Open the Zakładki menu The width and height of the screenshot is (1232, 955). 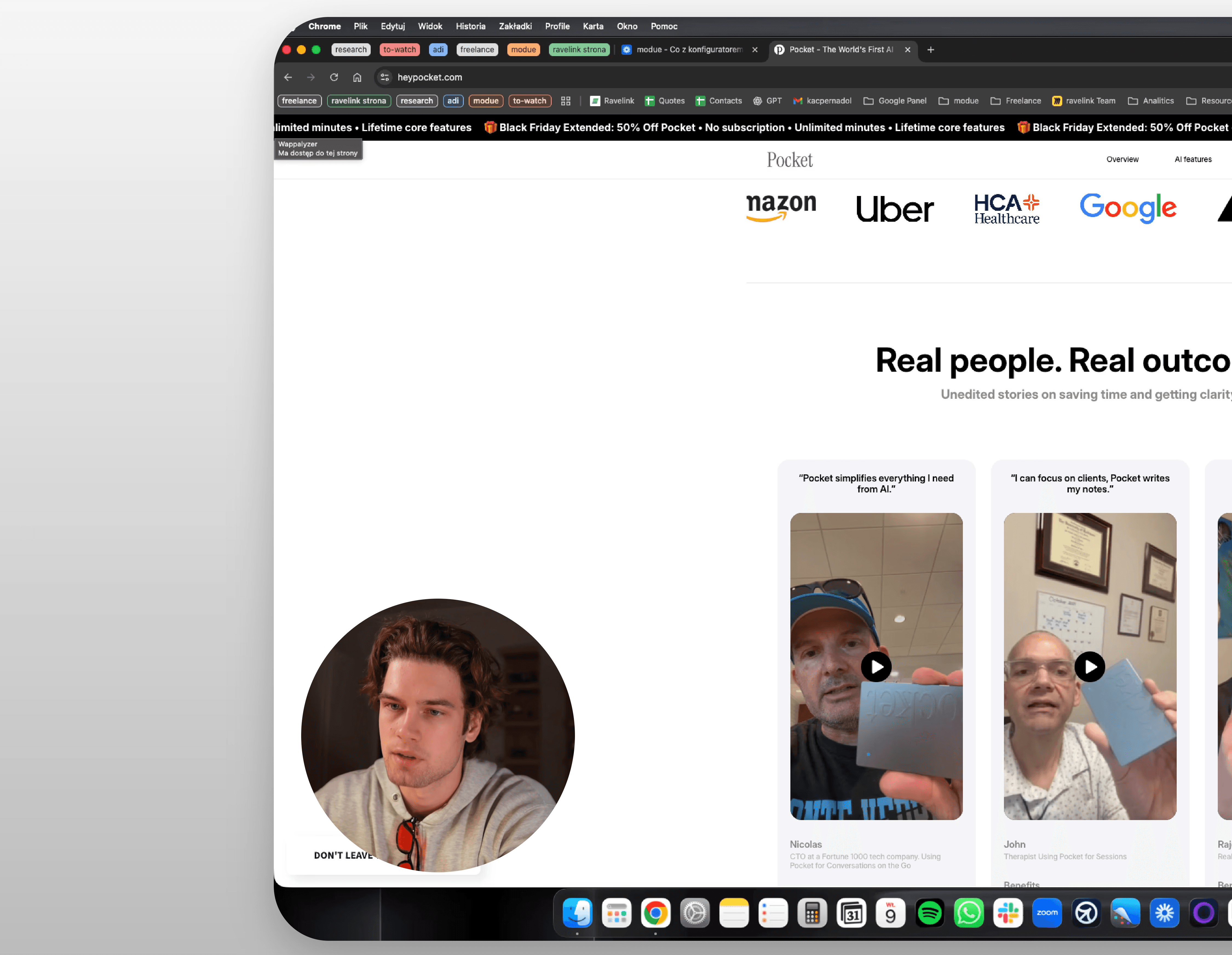coord(515,27)
